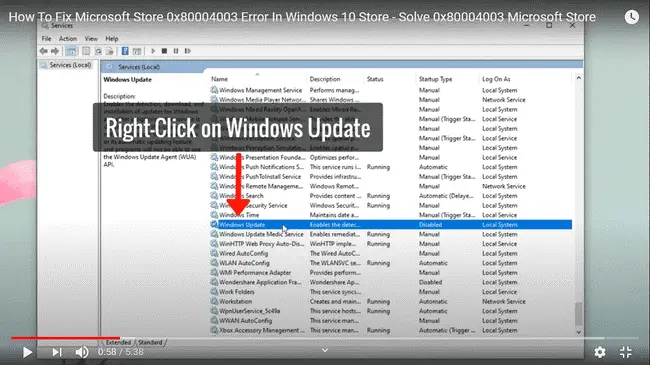The image size is (650, 365).
Task: Click the gear icon beside Work Folders
Action: 214,292
